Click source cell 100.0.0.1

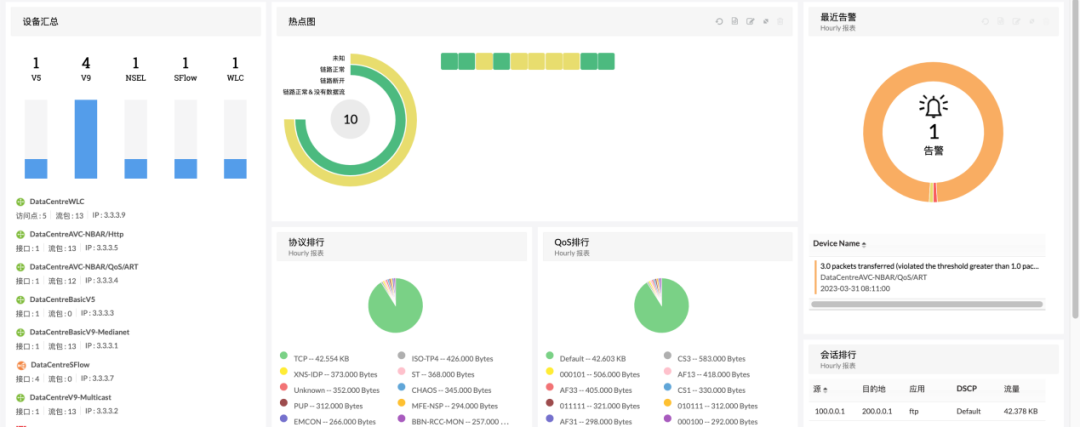tap(828, 411)
